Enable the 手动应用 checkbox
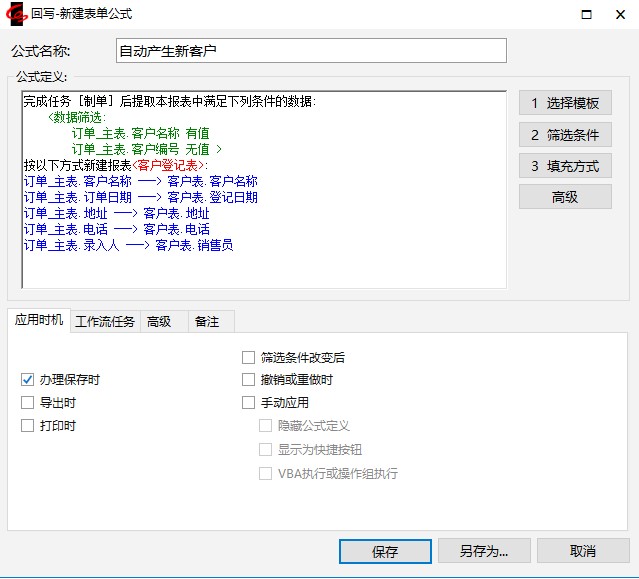The height and width of the screenshot is (579, 639). tap(249, 403)
